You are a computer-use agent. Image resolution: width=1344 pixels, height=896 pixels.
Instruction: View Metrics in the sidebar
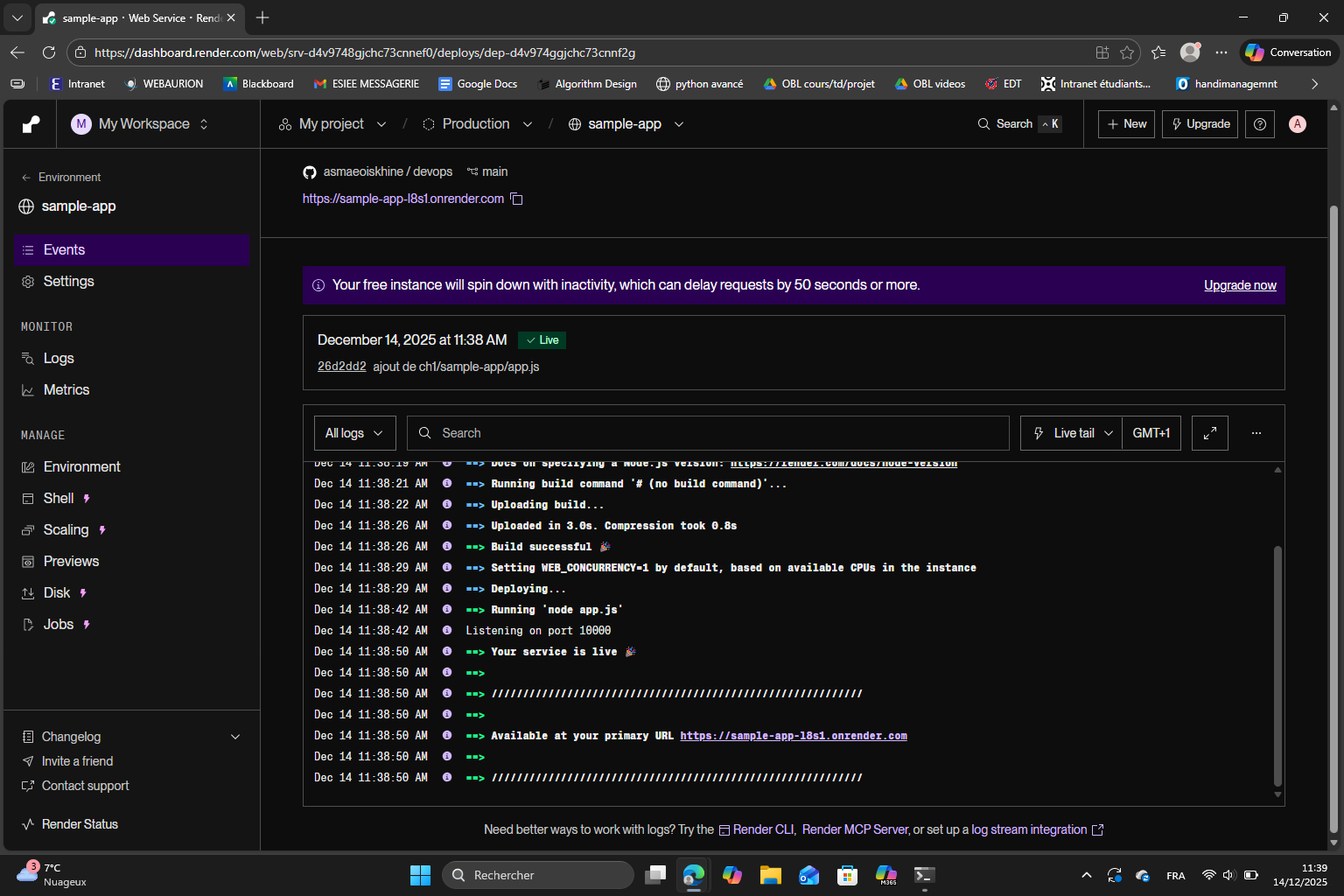pyautogui.click(x=66, y=389)
